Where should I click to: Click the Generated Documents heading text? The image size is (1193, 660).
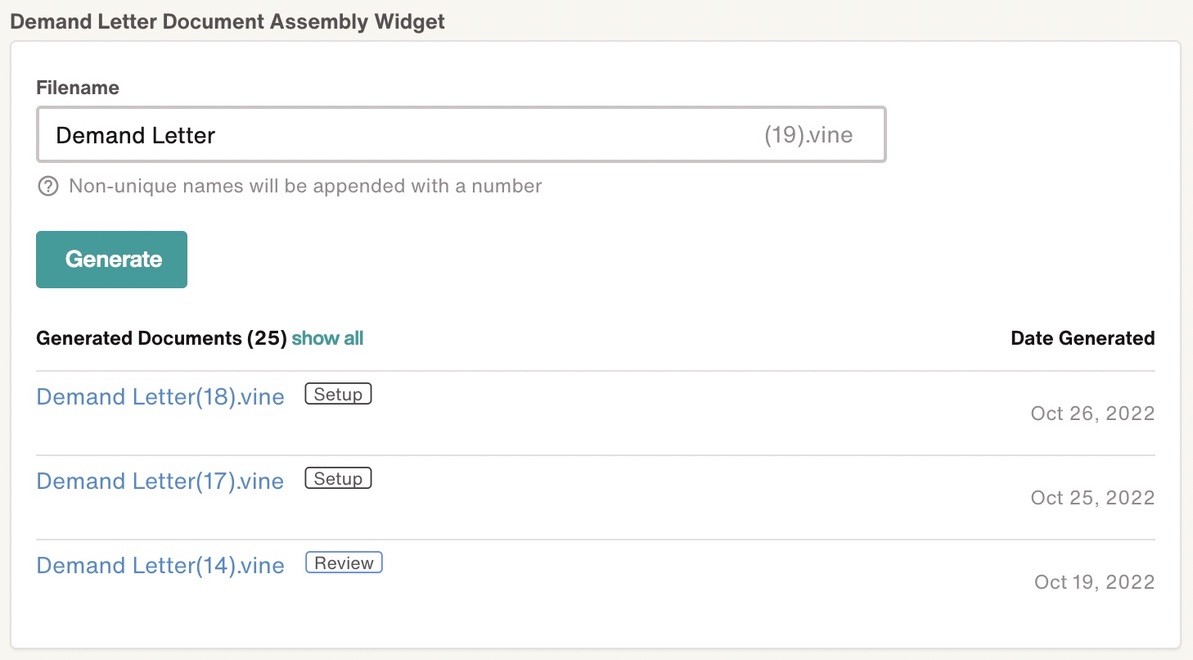(x=139, y=338)
